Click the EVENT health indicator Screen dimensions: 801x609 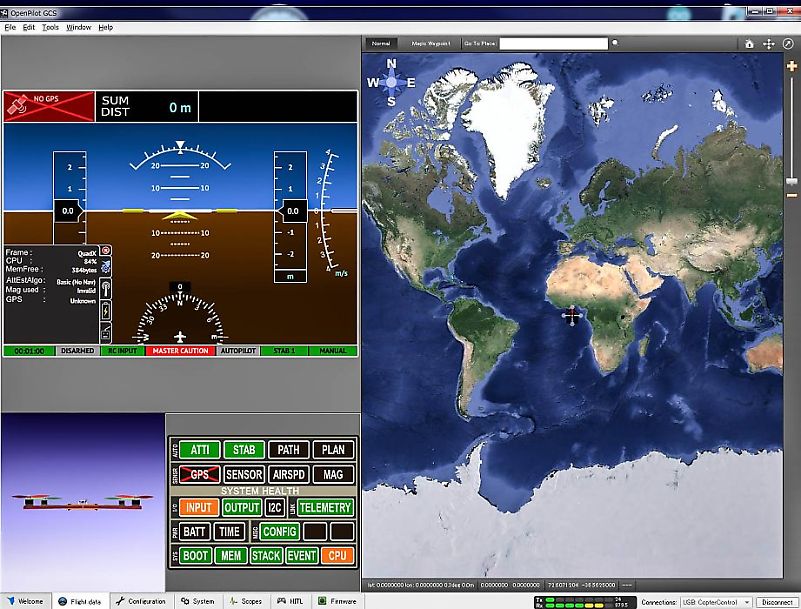coord(301,556)
